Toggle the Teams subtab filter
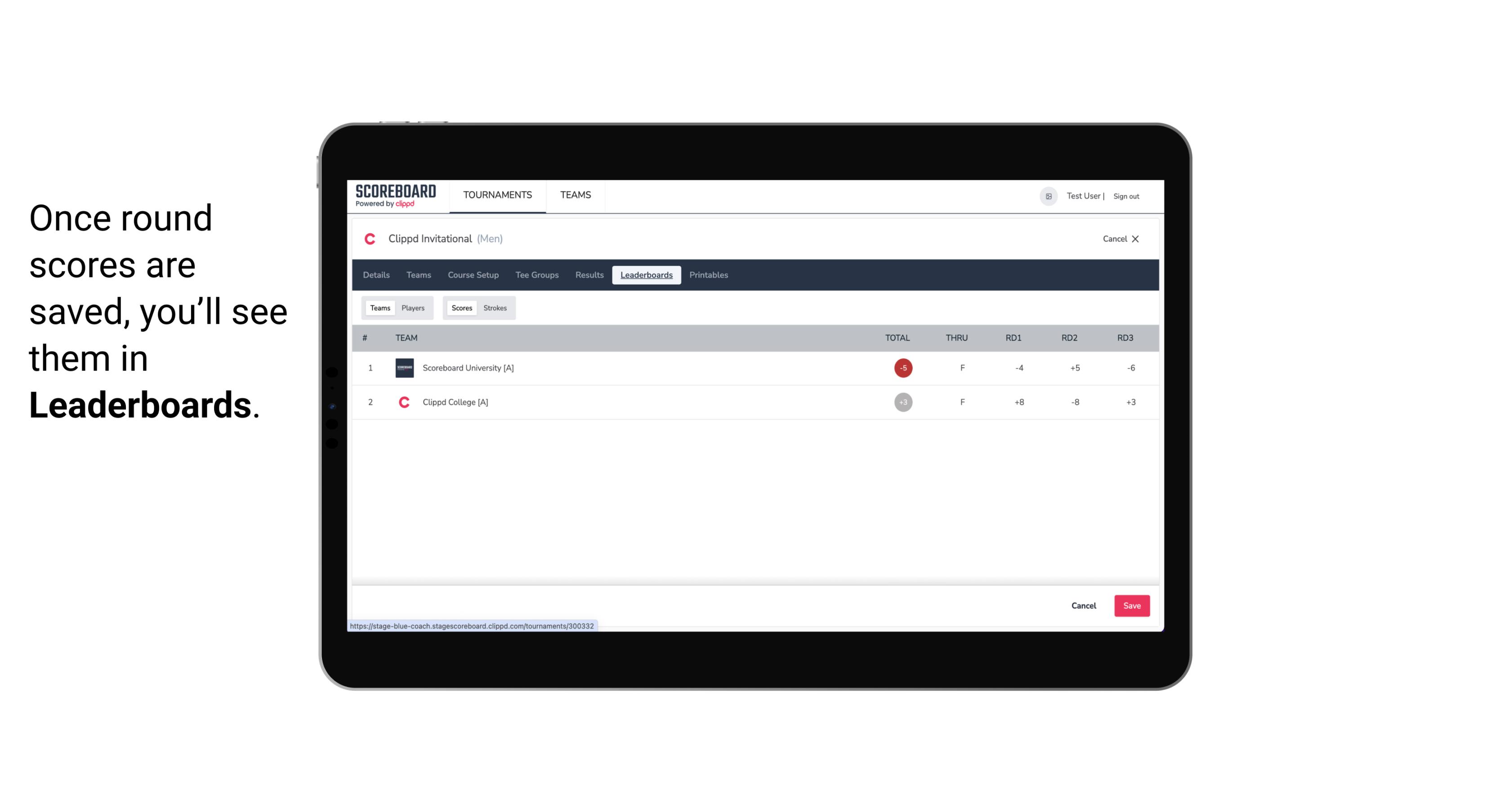1509x812 pixels. [379, 308]
